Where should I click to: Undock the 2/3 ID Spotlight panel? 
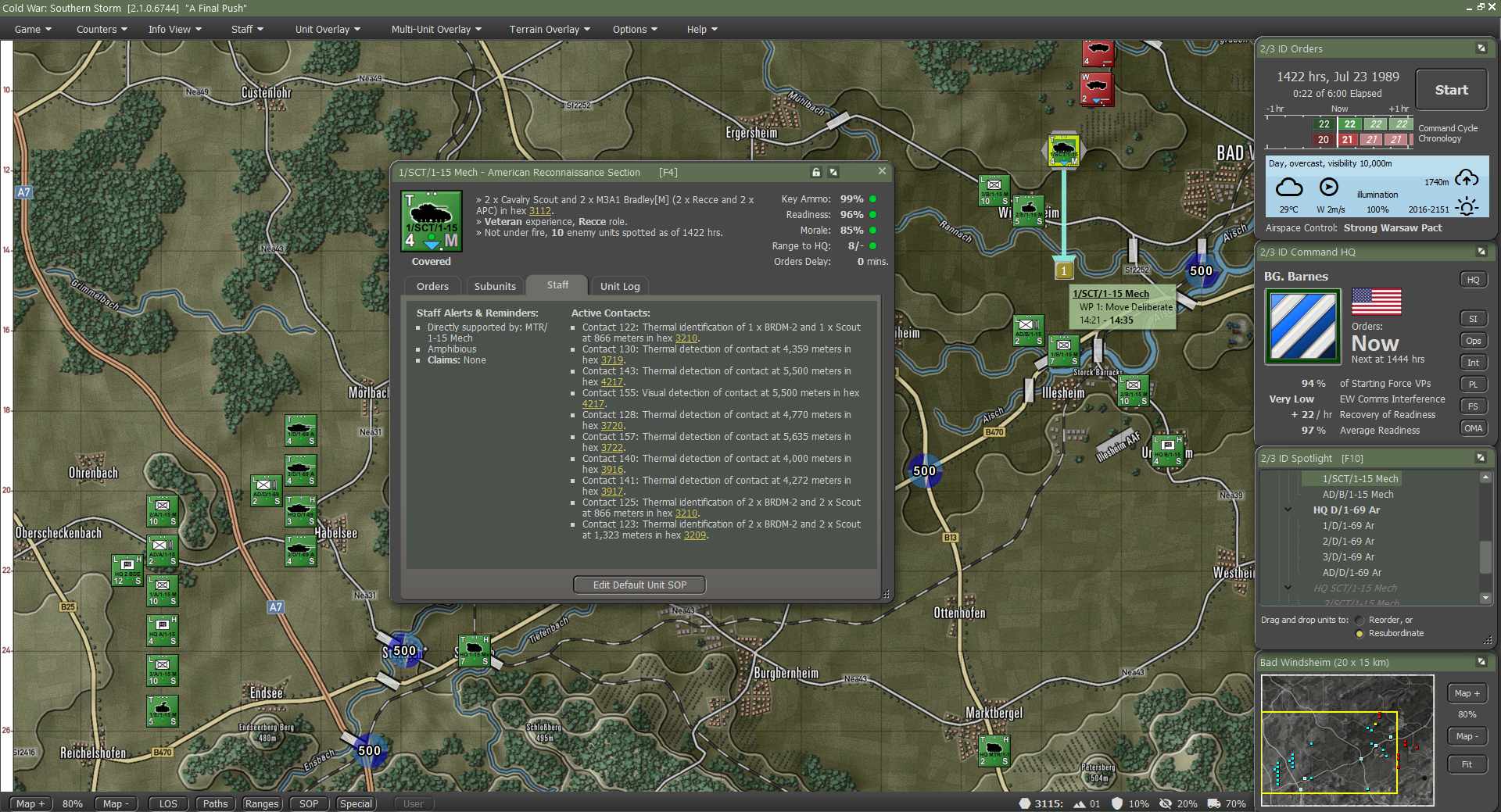point(1481,458)
